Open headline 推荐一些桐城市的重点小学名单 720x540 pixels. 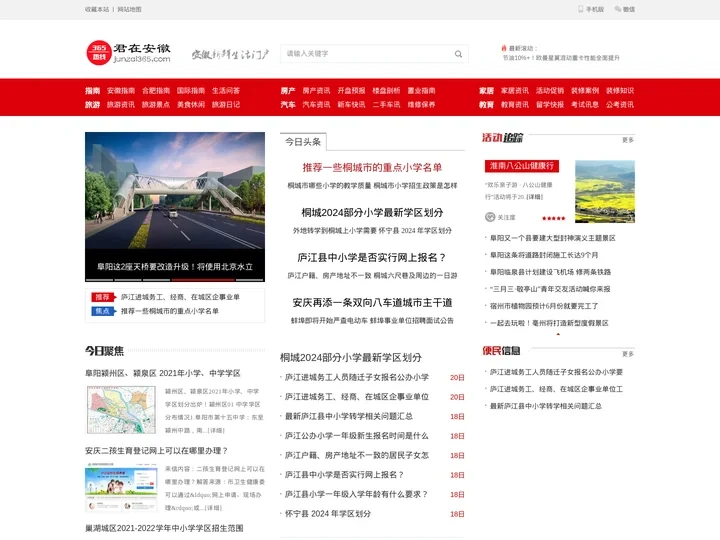coord(372,168)
